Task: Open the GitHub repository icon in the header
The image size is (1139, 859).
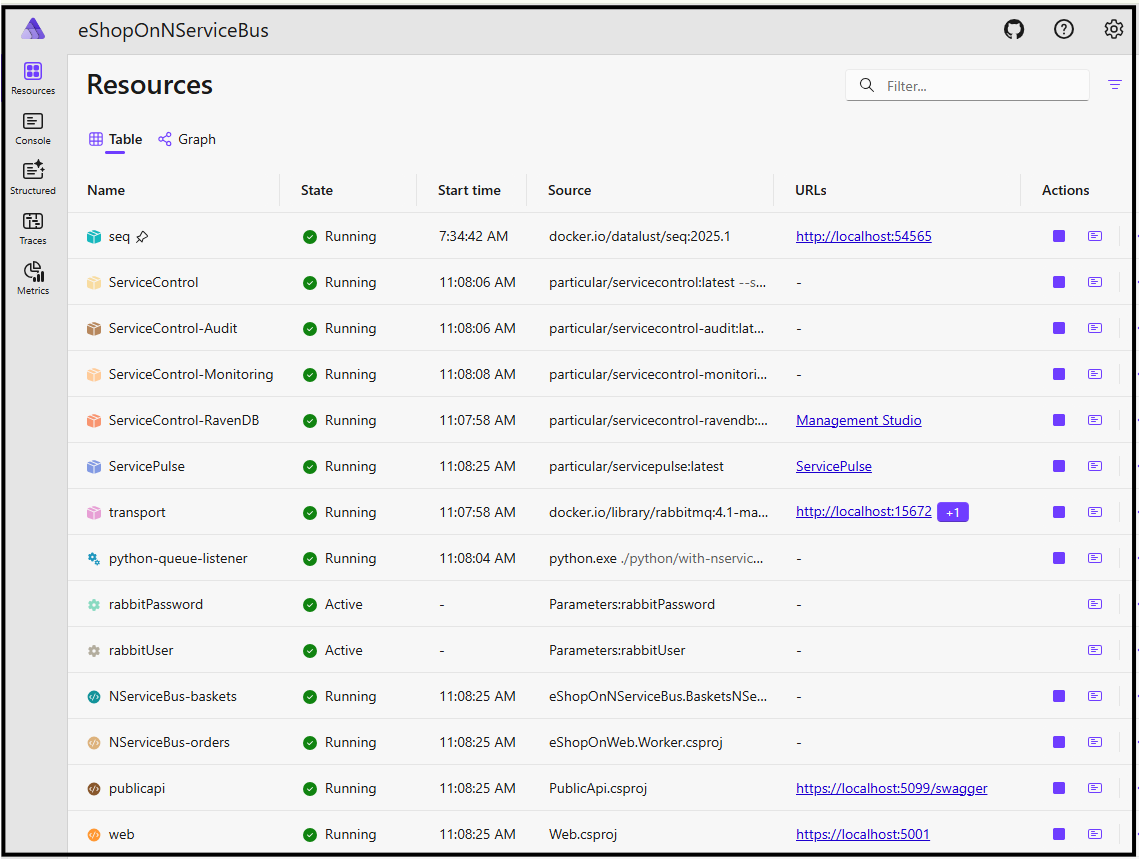Action: 1013,30
